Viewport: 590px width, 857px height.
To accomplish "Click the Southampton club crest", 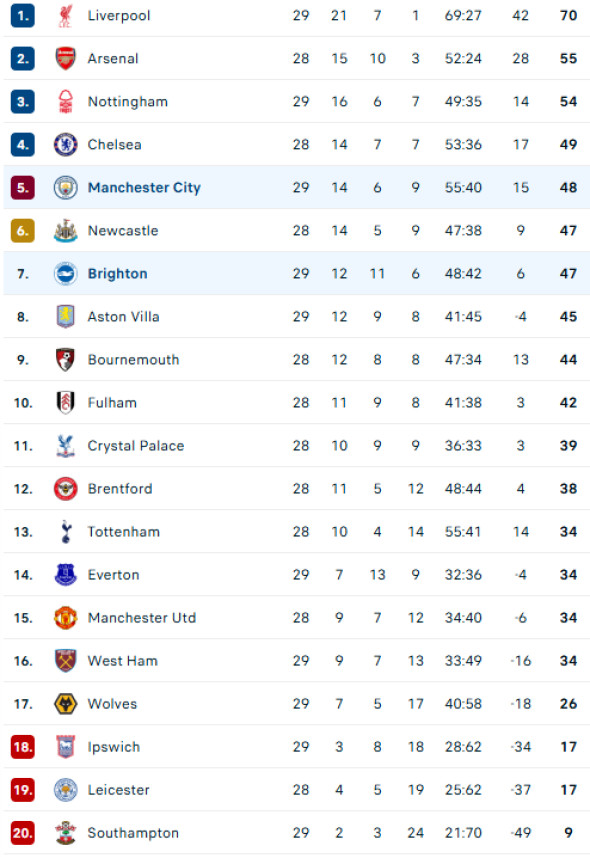I will pyautogui.click(x=65, y=833).
